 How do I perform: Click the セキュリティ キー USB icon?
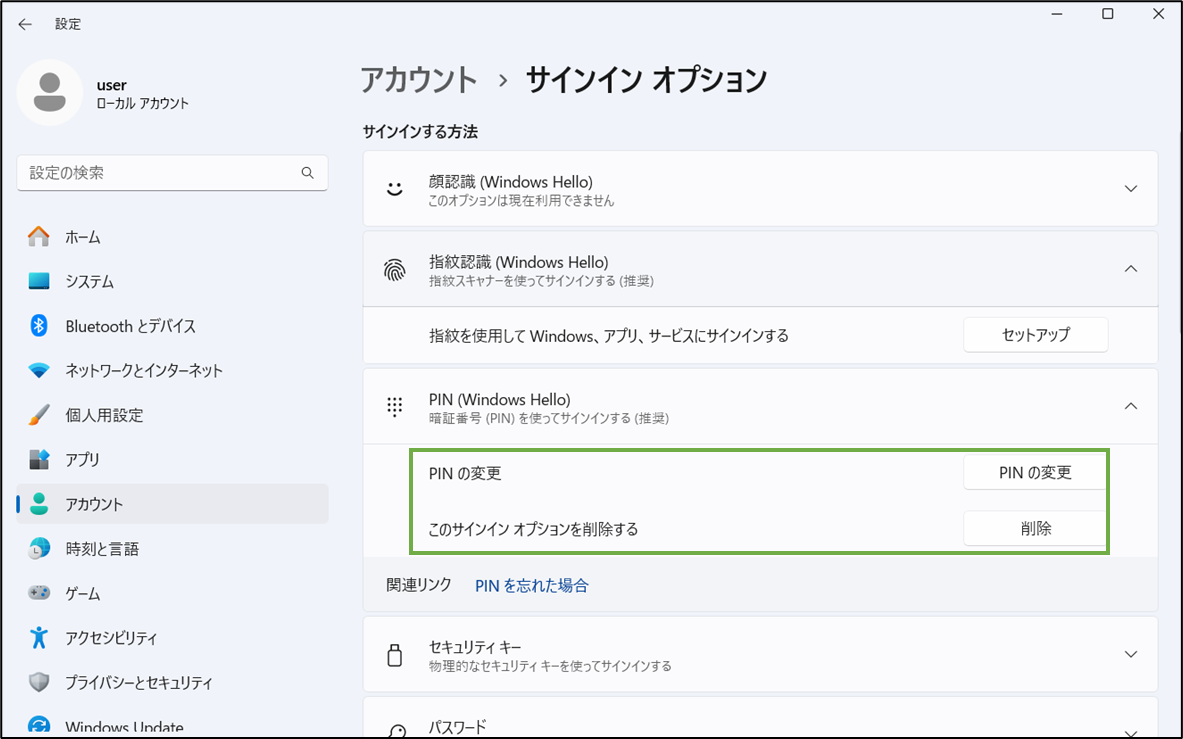click(x=395, y=655)
